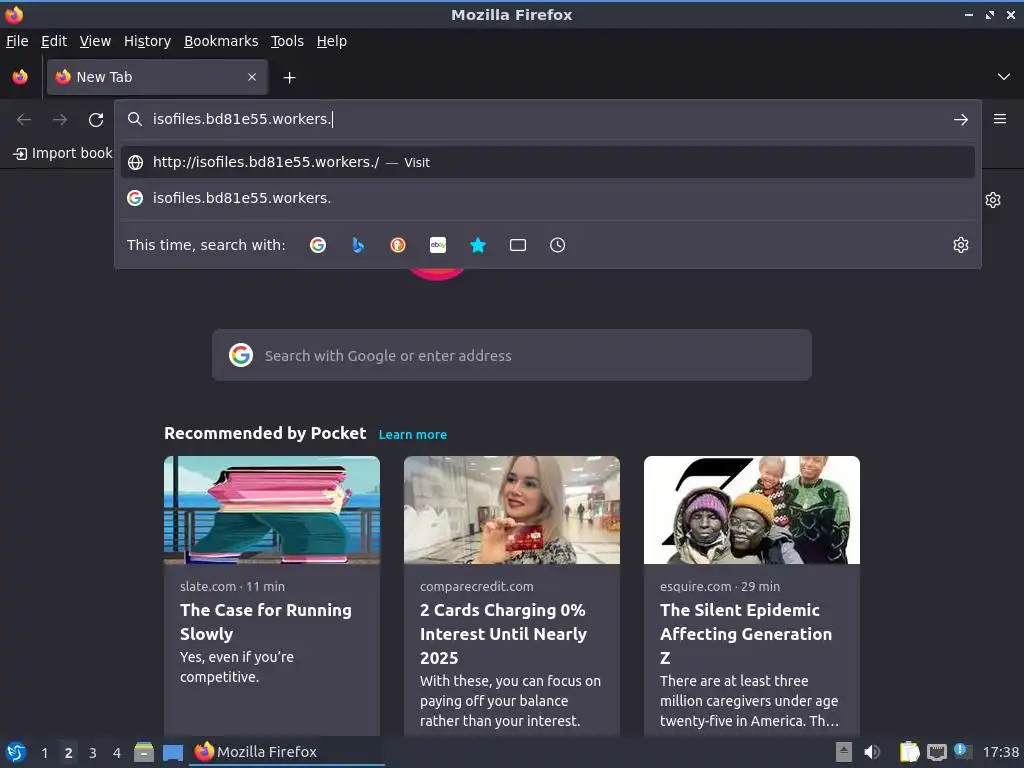Select the New Tab tab
1024x768 pixels.
click(x=157, y=77)
